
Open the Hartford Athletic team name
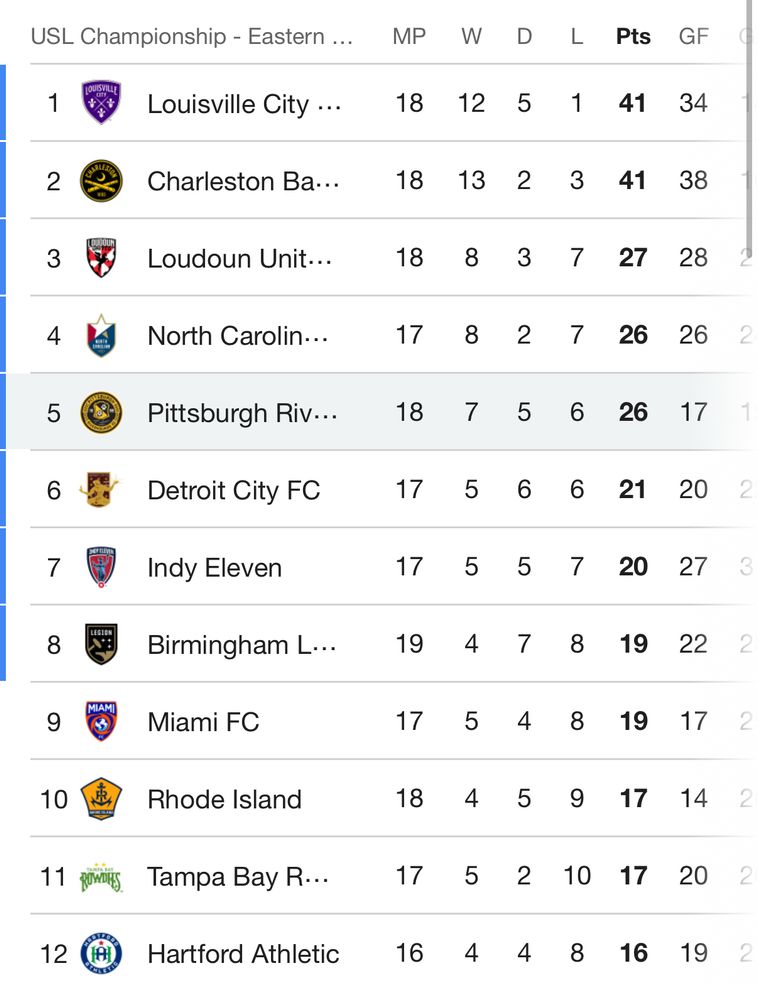(243, 954)
